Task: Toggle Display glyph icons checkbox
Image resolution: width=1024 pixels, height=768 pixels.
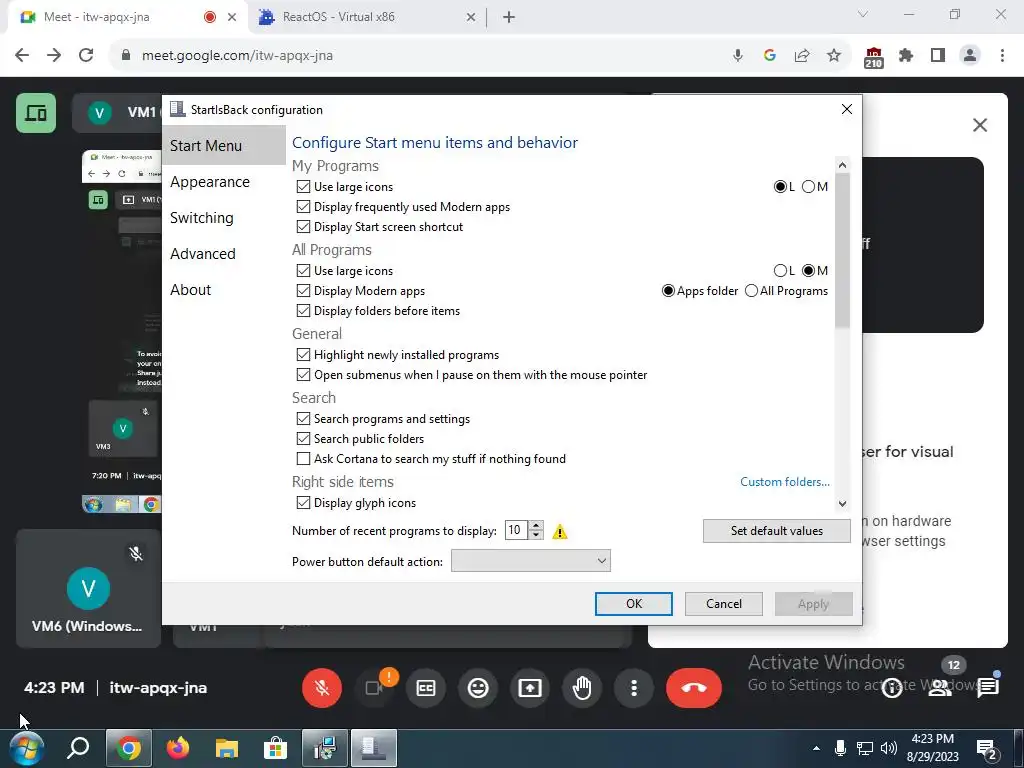Action: click(303, 503)
